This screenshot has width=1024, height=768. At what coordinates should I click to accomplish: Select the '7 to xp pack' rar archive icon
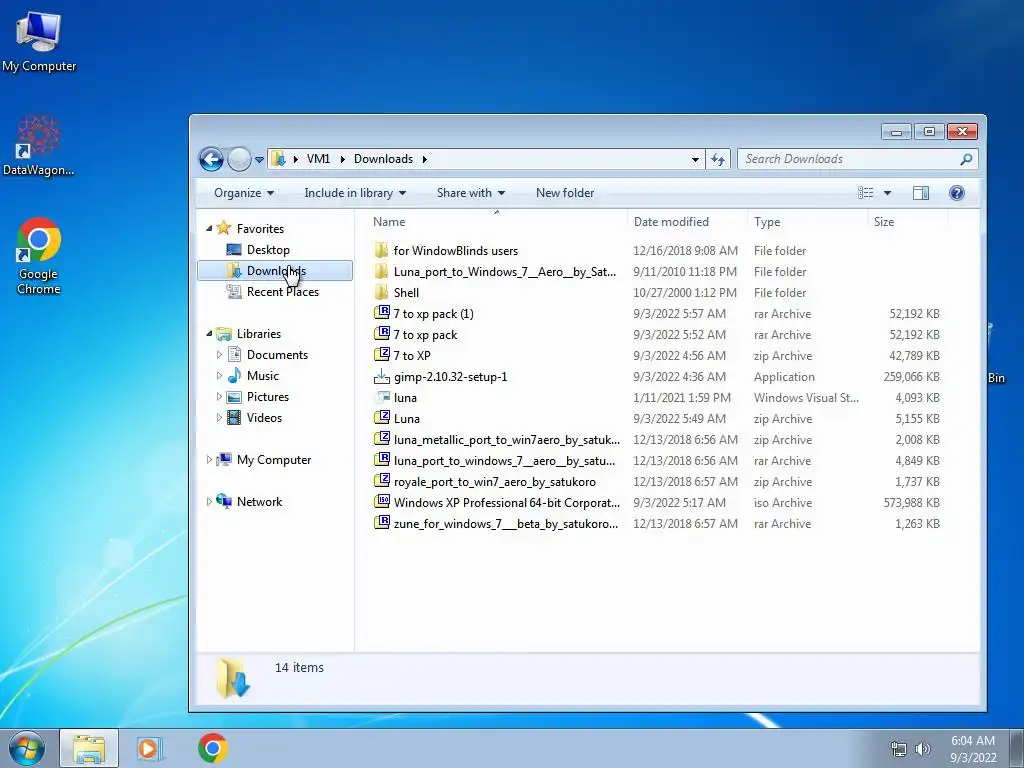click(x=381, y=334)
